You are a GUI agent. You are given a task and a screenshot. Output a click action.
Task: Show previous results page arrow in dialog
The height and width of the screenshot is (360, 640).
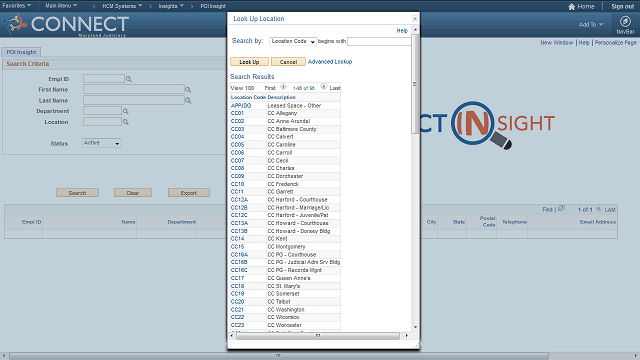(283, 87)
